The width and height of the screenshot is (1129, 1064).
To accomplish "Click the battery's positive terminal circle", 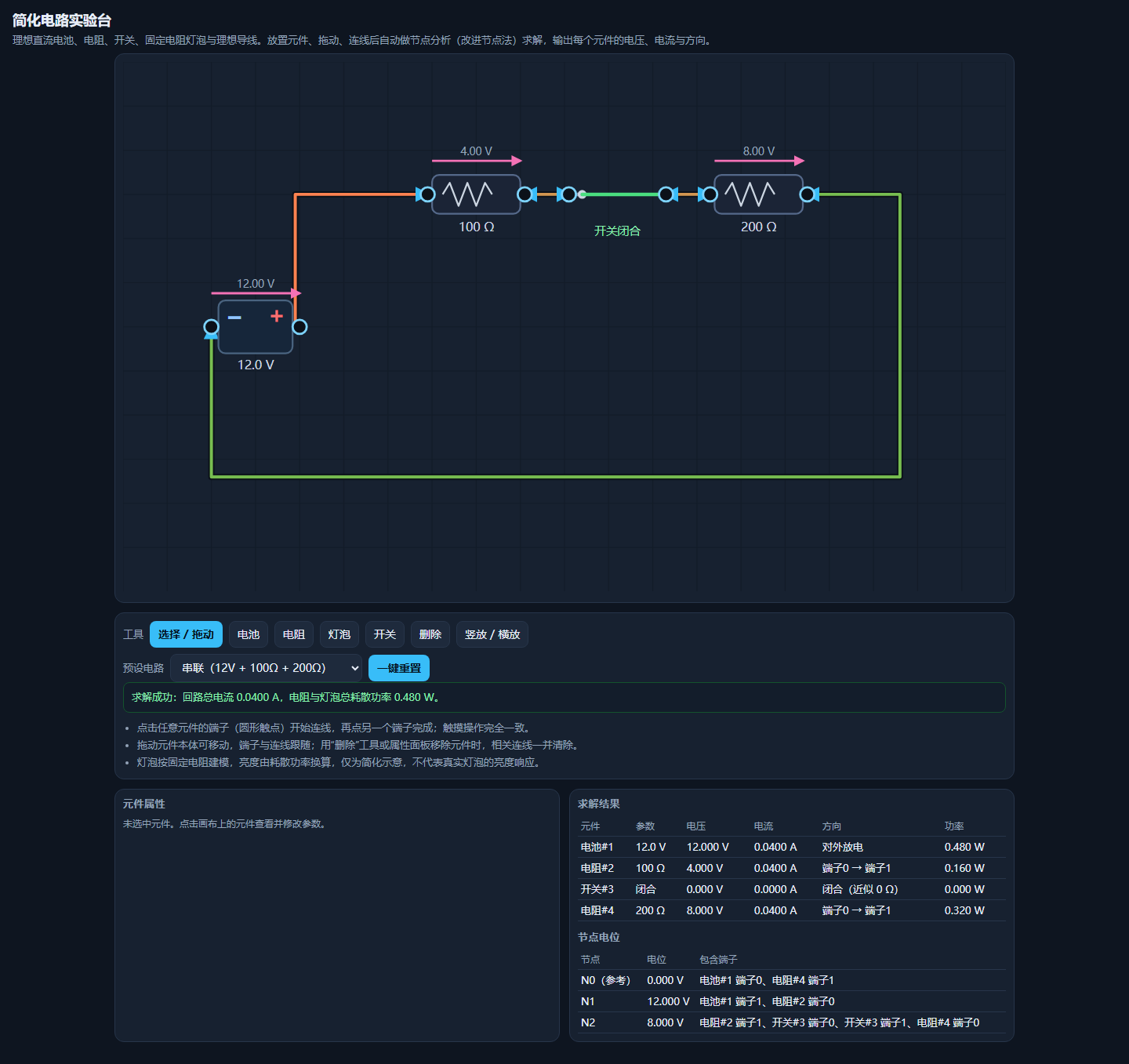I will click(299, 327).
